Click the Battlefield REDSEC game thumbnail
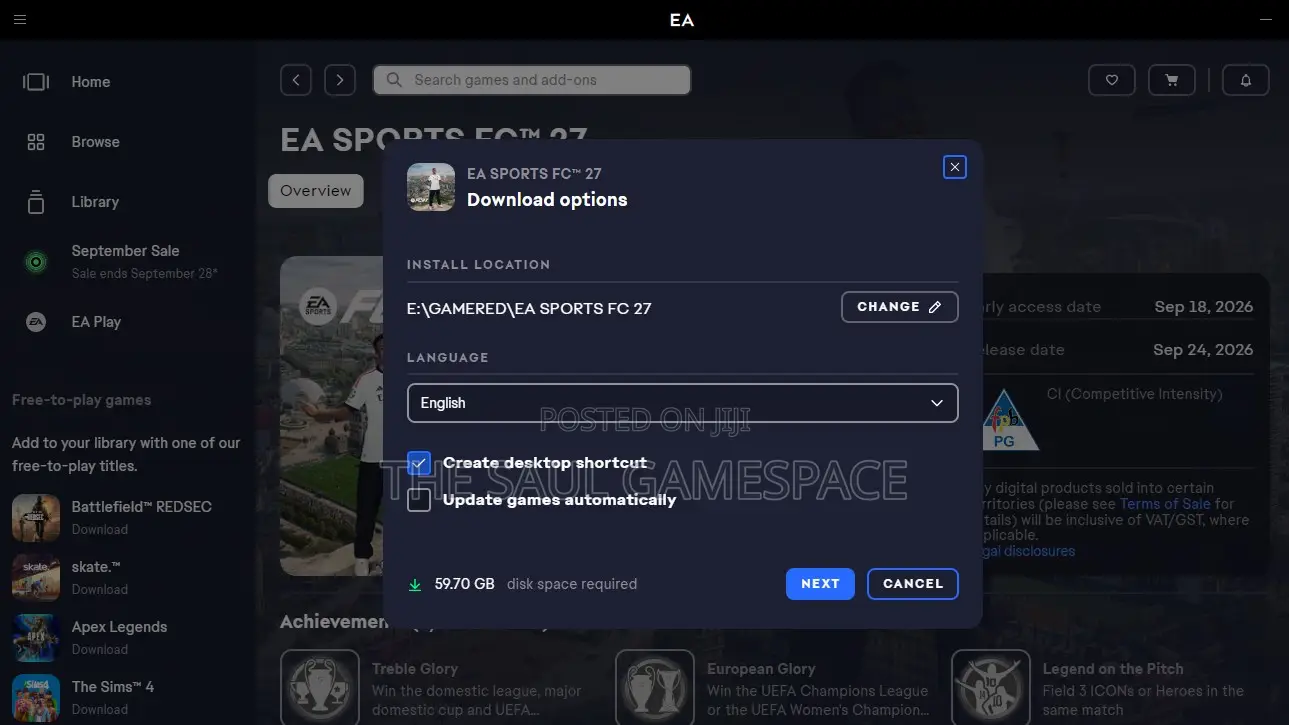The image size is (1289, 725). click(36, 517)
